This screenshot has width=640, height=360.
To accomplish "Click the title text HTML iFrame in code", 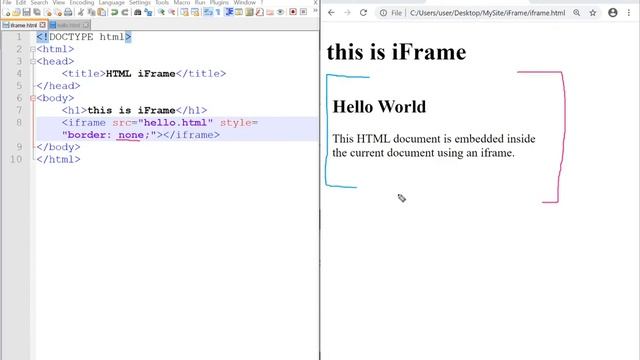I will point(140,74).
